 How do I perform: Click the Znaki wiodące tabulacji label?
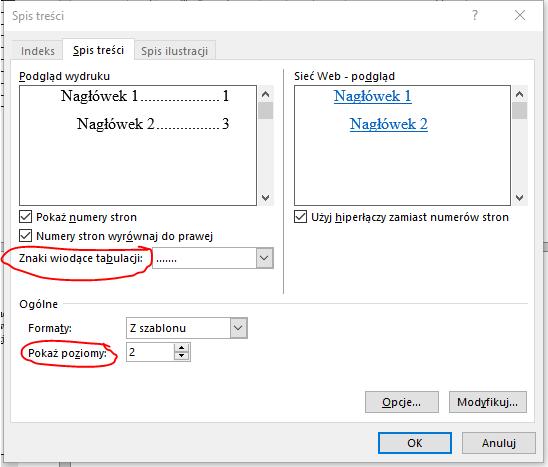(x=81, y=258)
